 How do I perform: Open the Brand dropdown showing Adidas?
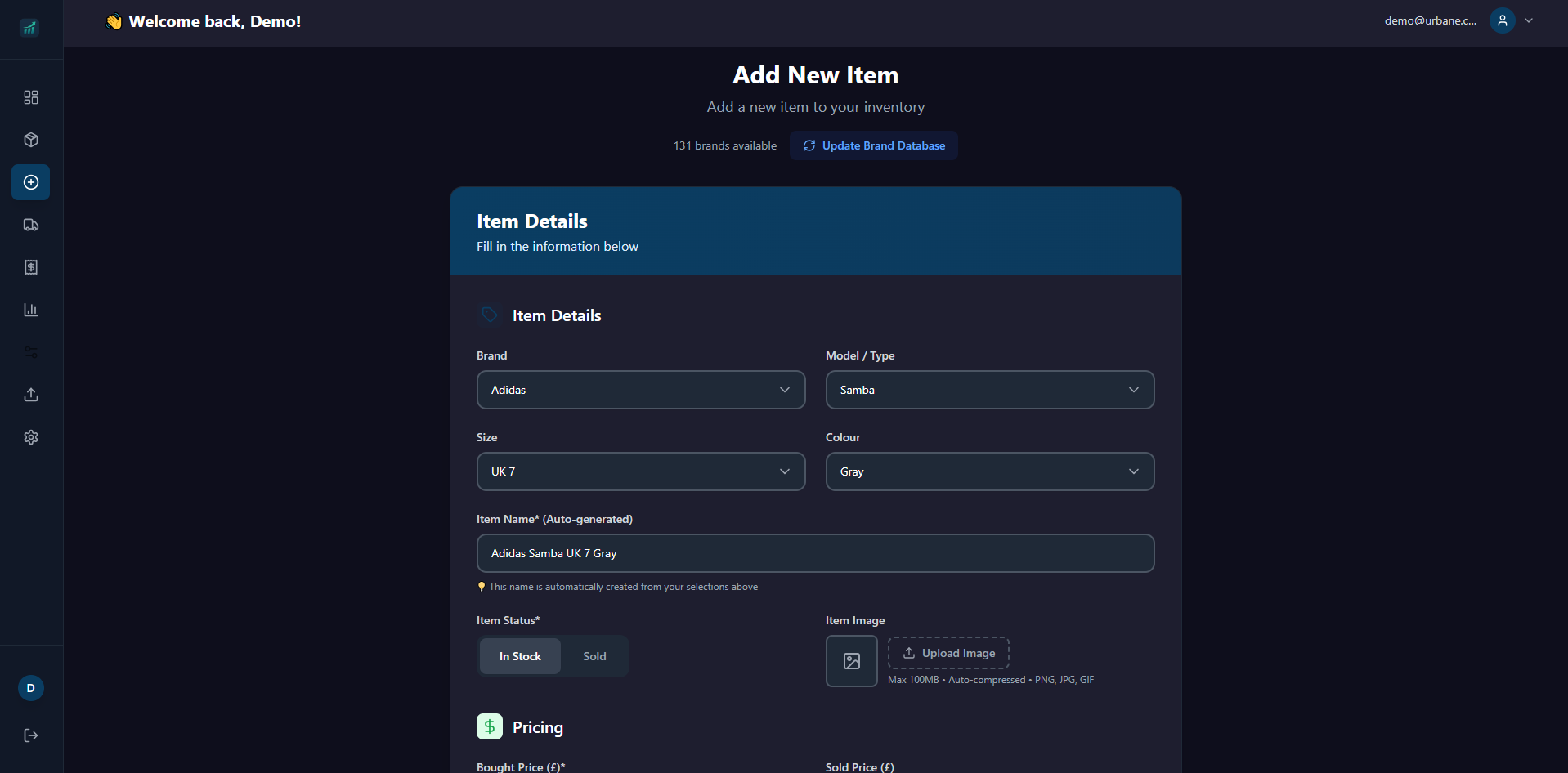click(x=641, y=390)
